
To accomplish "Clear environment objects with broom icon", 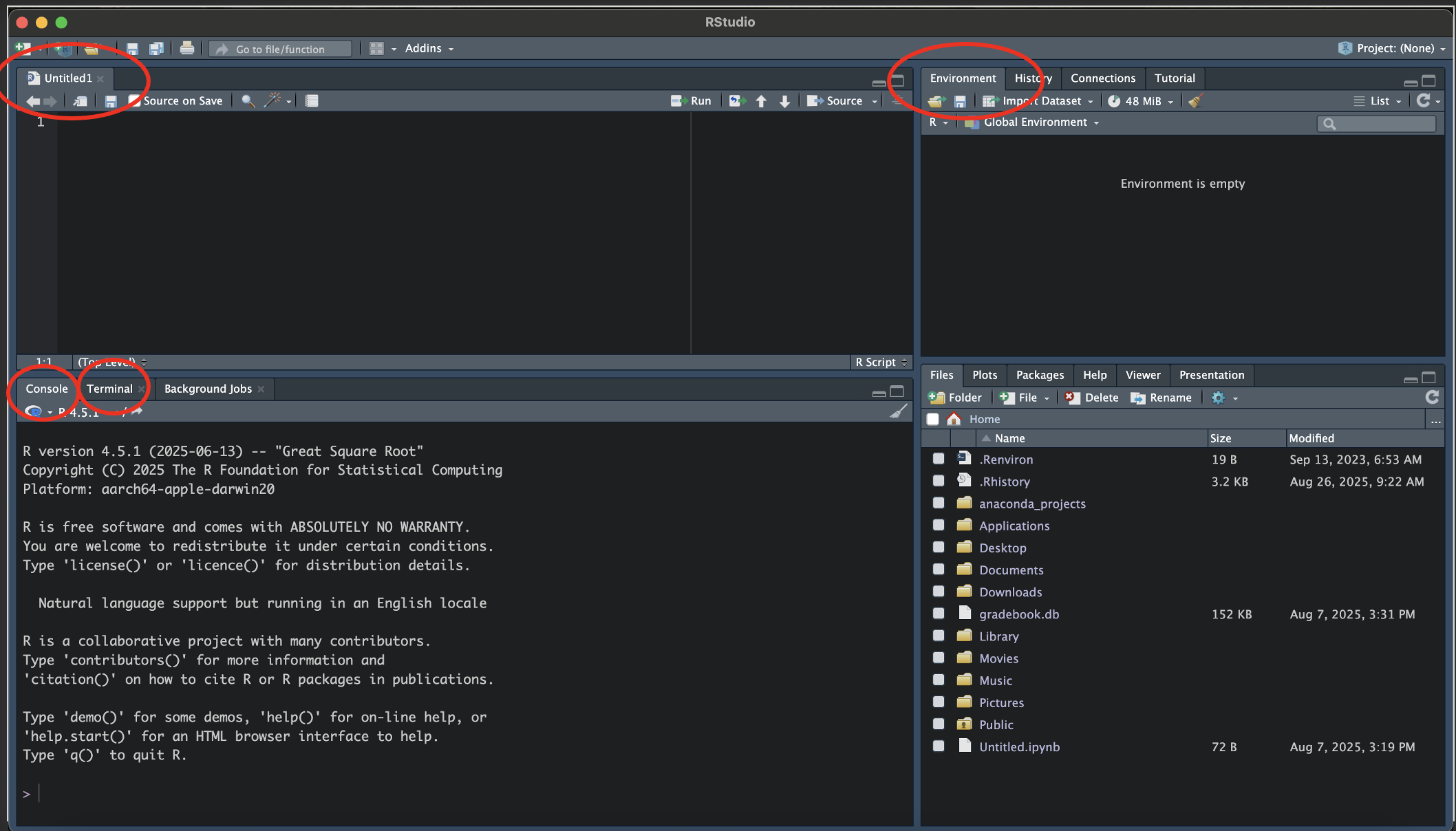I will pyautogui.click(x=1195, y=101).
